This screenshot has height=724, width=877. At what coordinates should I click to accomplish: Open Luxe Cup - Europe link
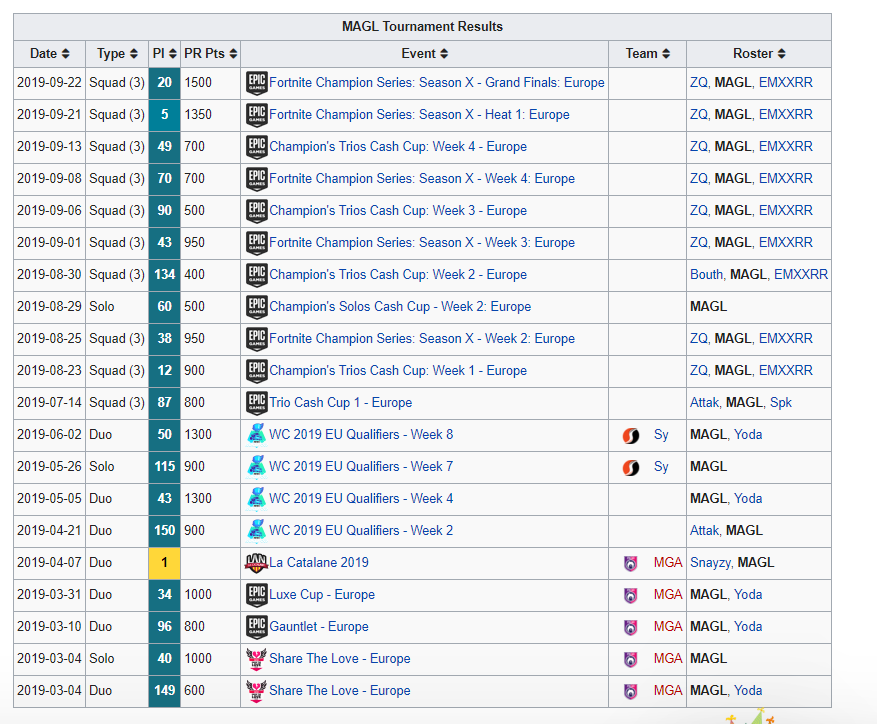tap(322, 594)
